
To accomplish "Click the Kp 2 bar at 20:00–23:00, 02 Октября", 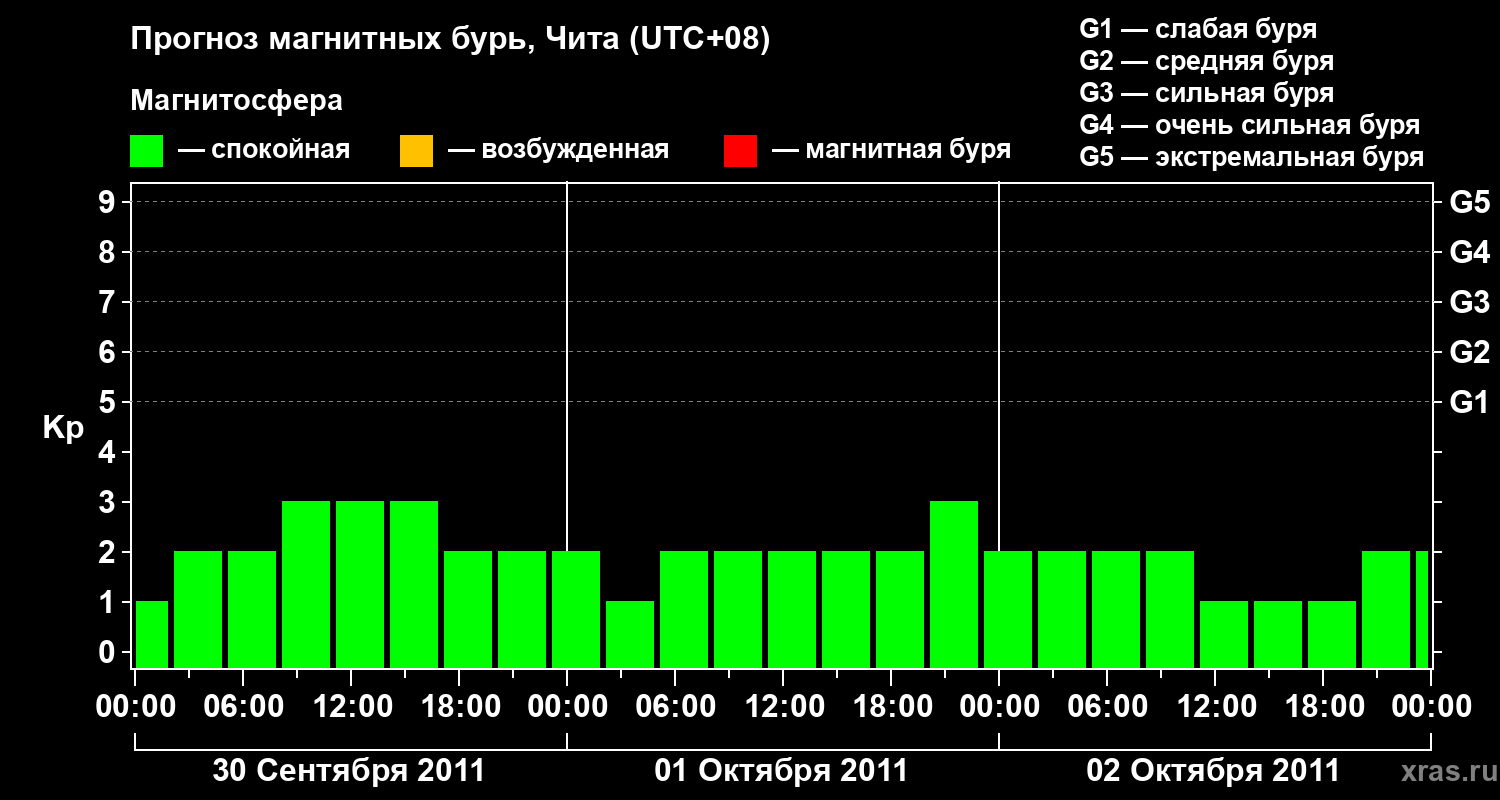I will tap(1386, 609).
